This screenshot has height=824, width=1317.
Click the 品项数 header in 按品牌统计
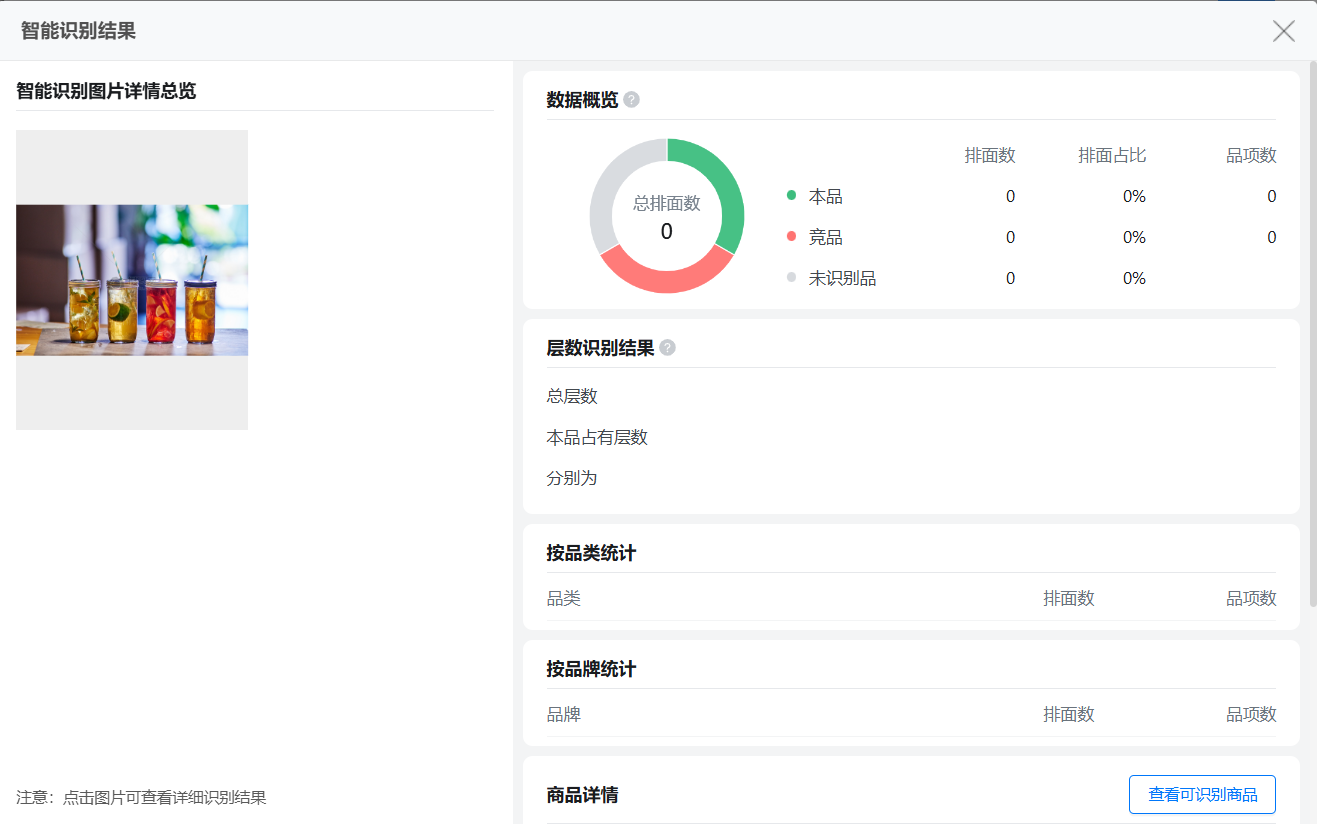(x=1251, y=715)
